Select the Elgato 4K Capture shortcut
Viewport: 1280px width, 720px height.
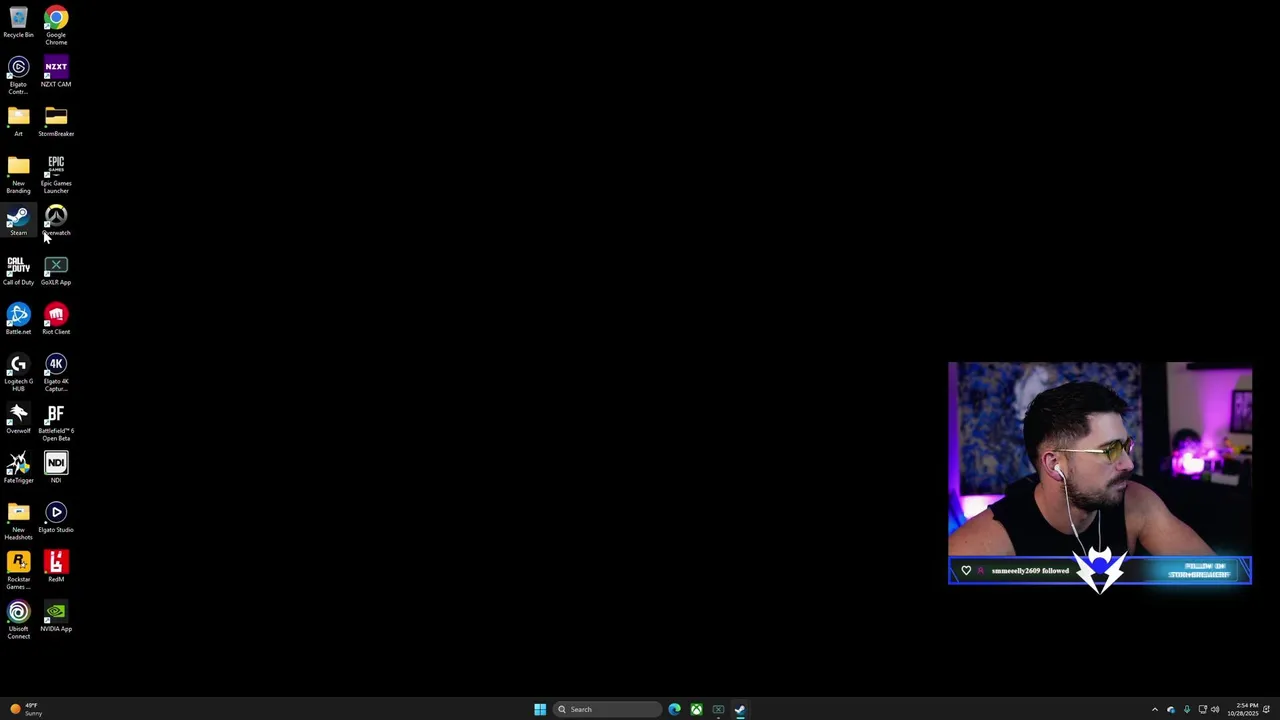click(x=56, y=372)
